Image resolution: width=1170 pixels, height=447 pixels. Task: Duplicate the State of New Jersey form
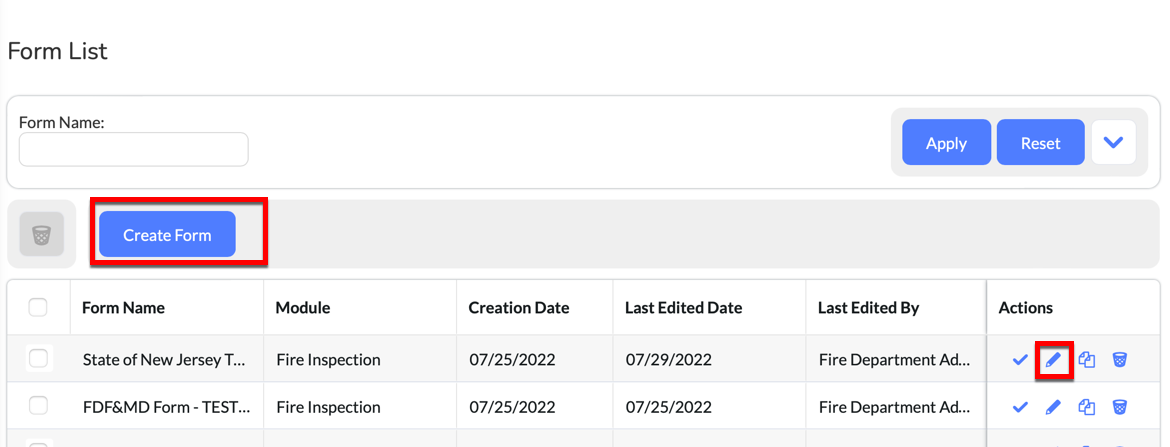(1086, 360)
